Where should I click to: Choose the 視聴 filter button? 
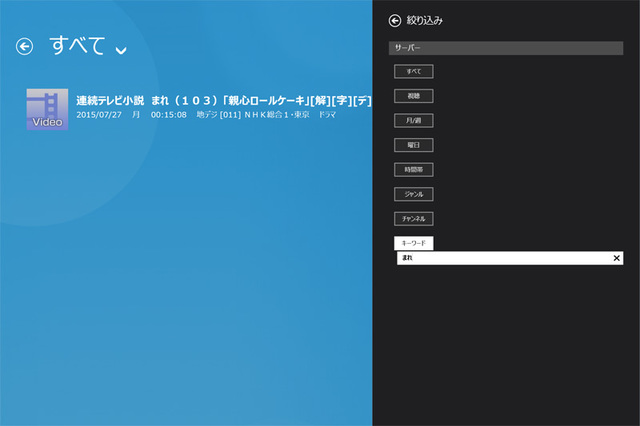pos(413,96)
